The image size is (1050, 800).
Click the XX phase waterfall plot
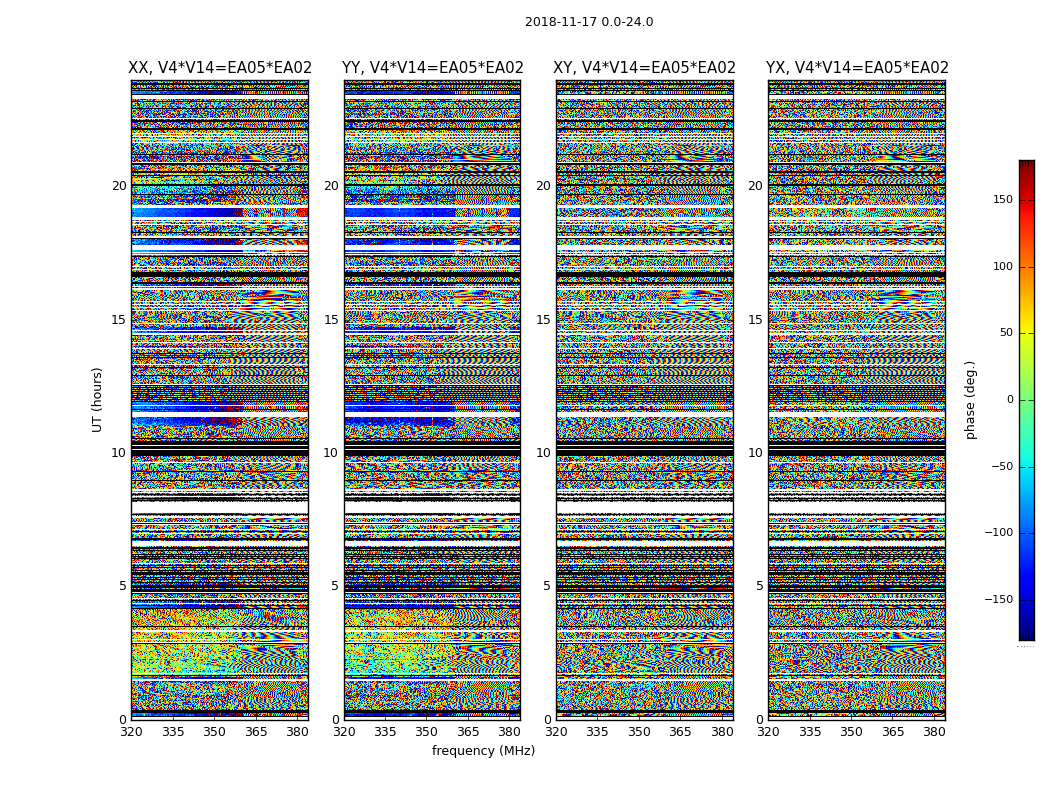pos(220,400)
